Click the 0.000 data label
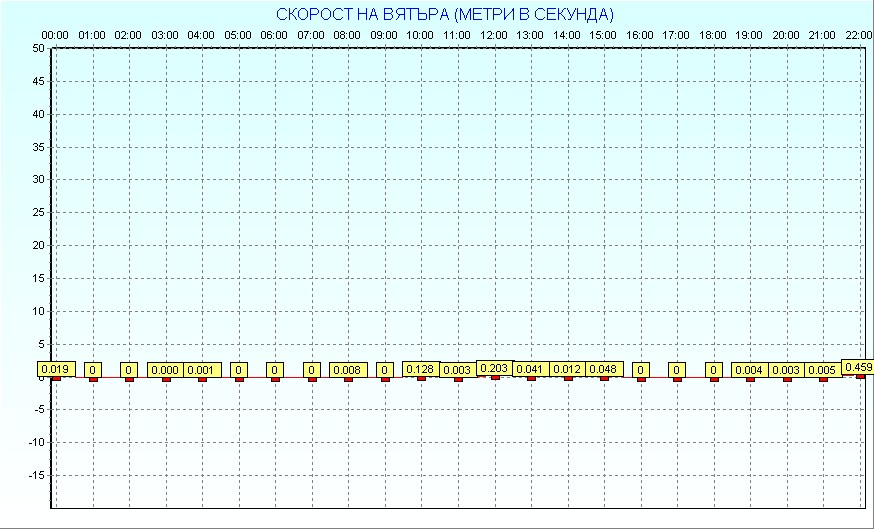The height and width of the screenshot is (529, 874). click(165, 370)
